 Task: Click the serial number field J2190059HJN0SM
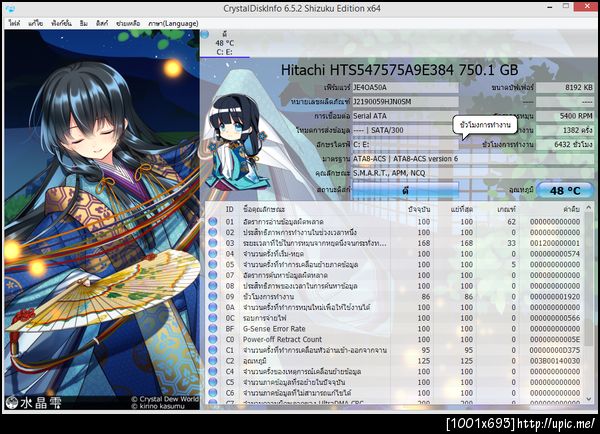pos(405,102)
